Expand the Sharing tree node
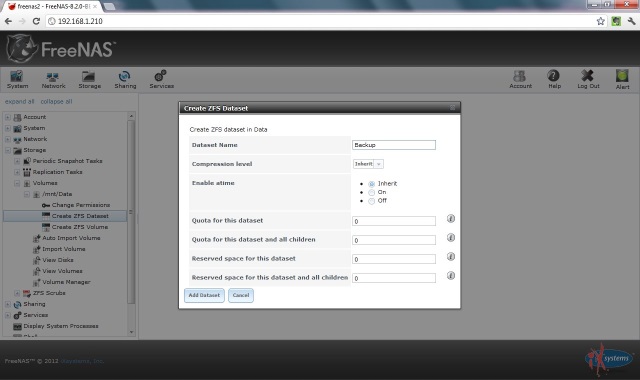Viewport: 640px width, 380px height. click(x=8, y=304)
